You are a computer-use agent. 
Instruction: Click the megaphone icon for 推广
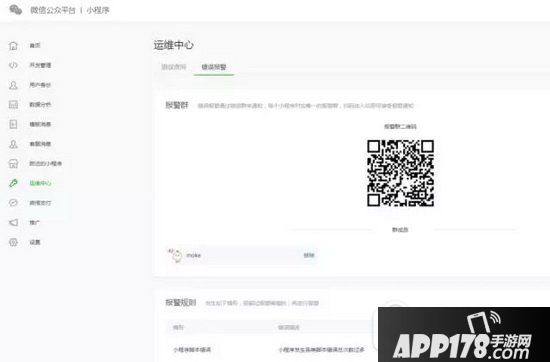(x=13, y=222)
